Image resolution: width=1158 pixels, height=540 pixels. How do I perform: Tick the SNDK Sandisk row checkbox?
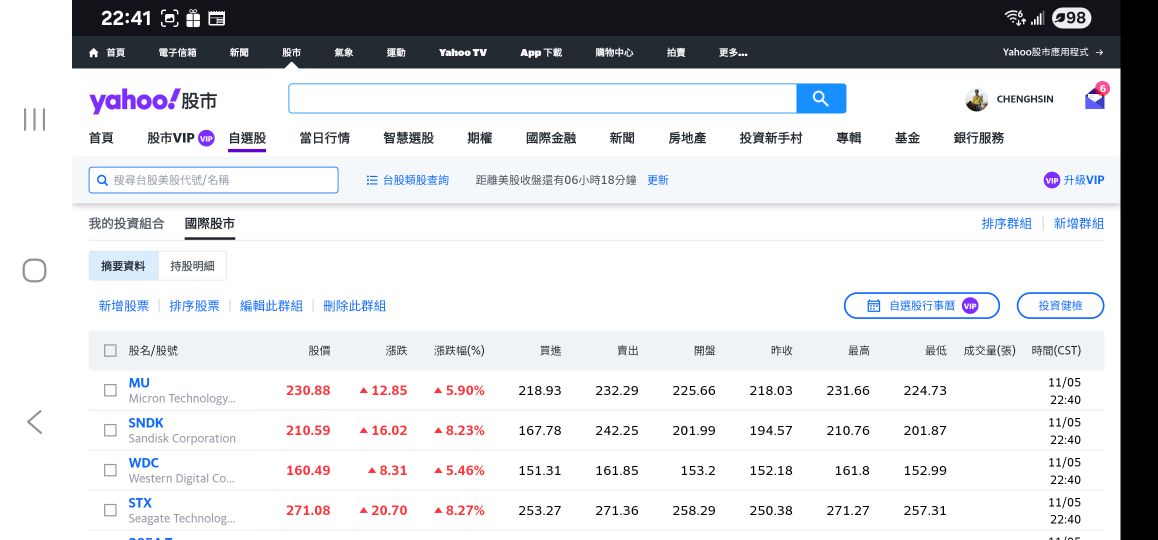pos(111,430)
